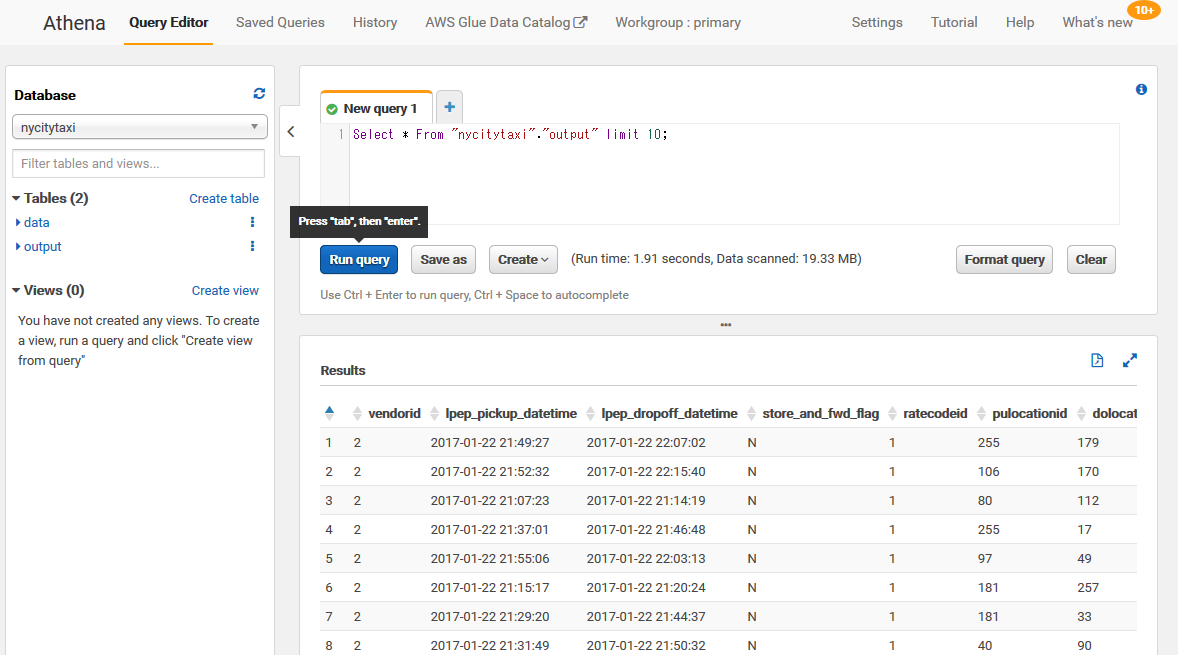Open Help menu
Screen dimensions: 1179x655
(1020, 23)
